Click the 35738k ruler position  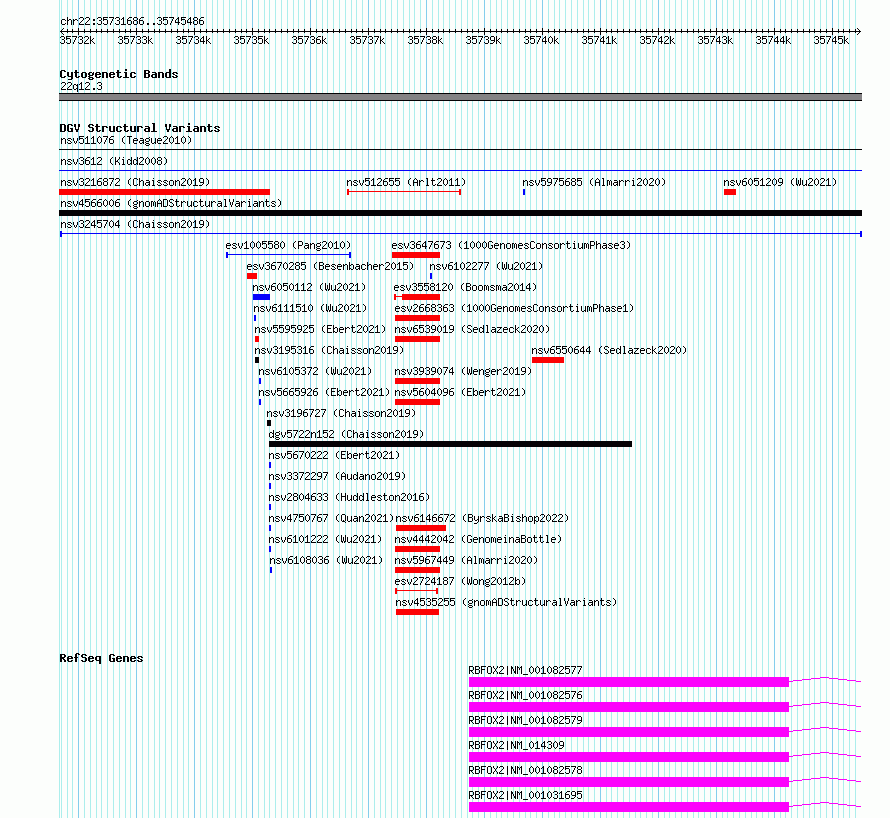point(425,40)
